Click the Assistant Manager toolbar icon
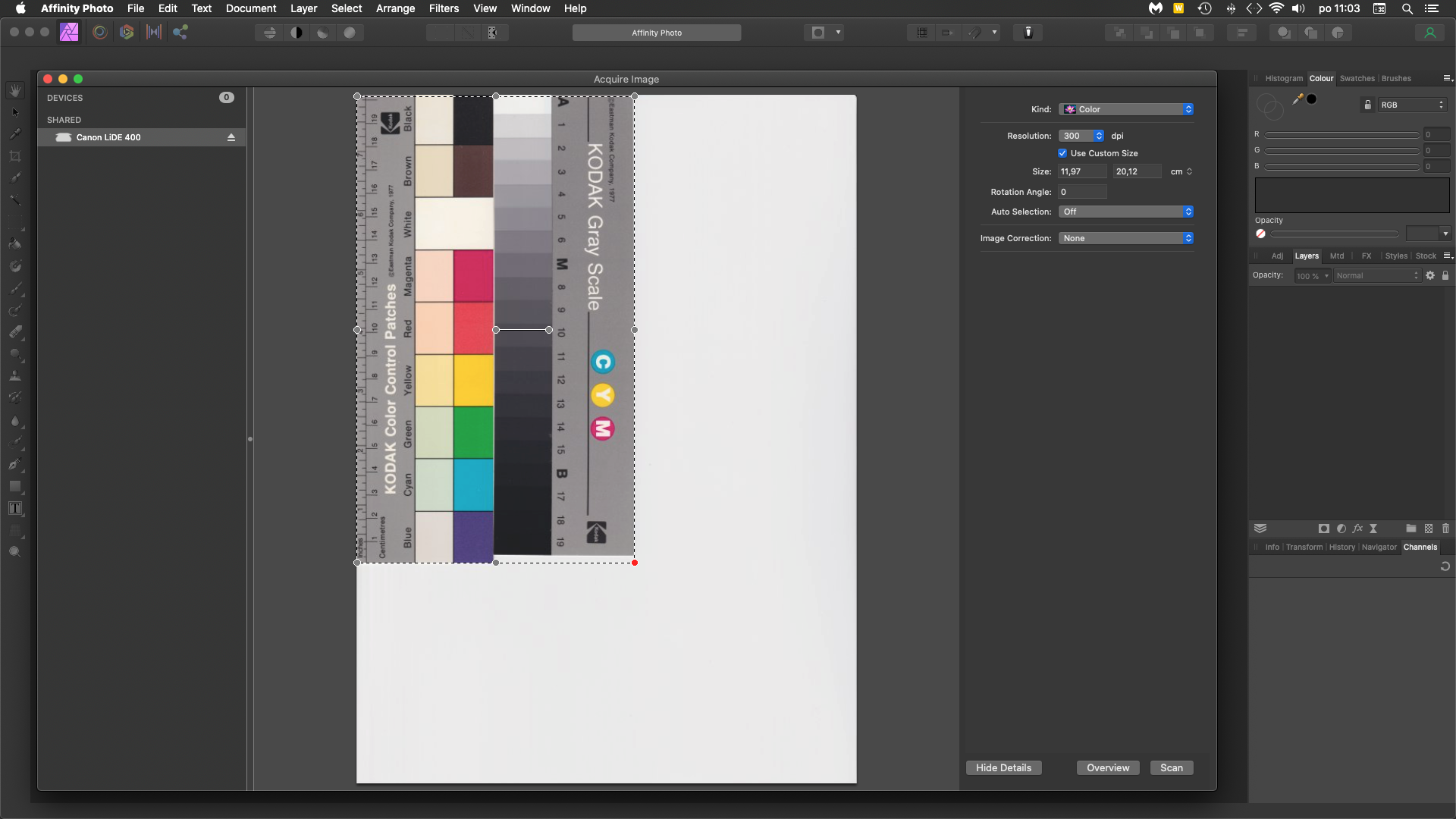The height and width of the screenshot is (819, 1456). point(1028,33)
